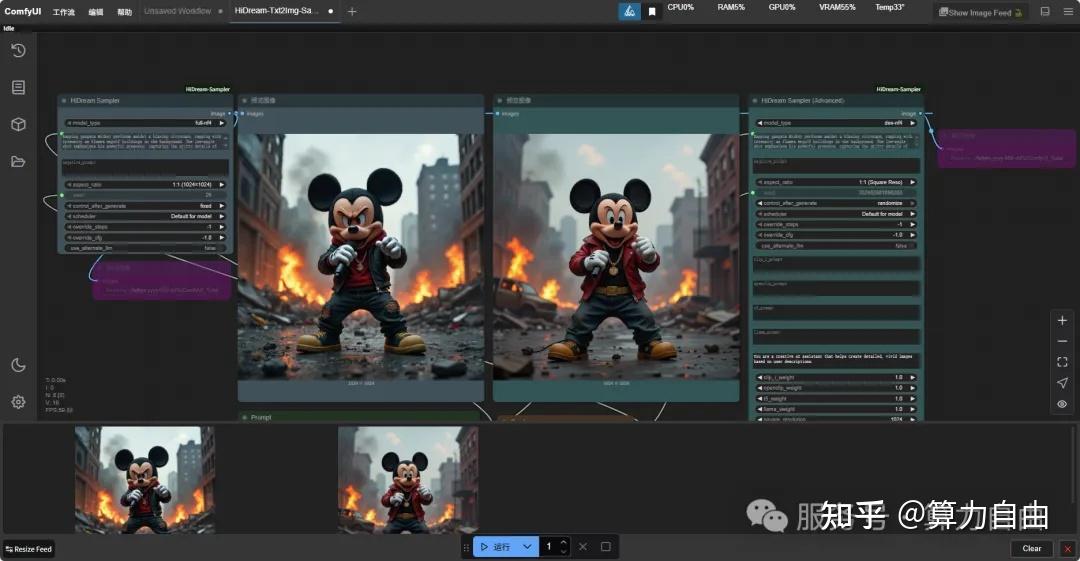Open the 工作流 menu
The width and height of the screenshot is (1080, 561).
pyautogui.click(x=63, y=12)
